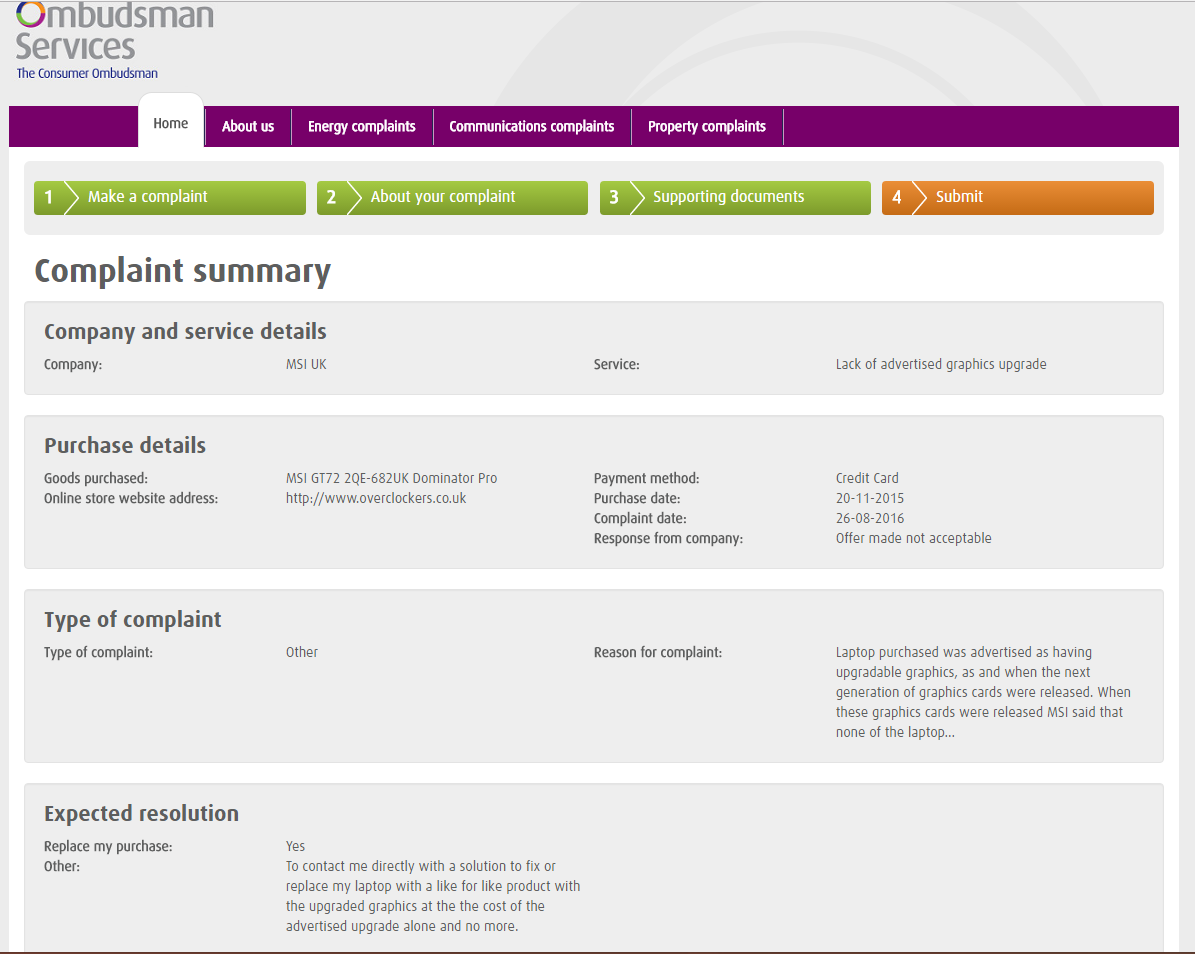
Task: Open Communications complaints menu item
Action: coord(531,126)
